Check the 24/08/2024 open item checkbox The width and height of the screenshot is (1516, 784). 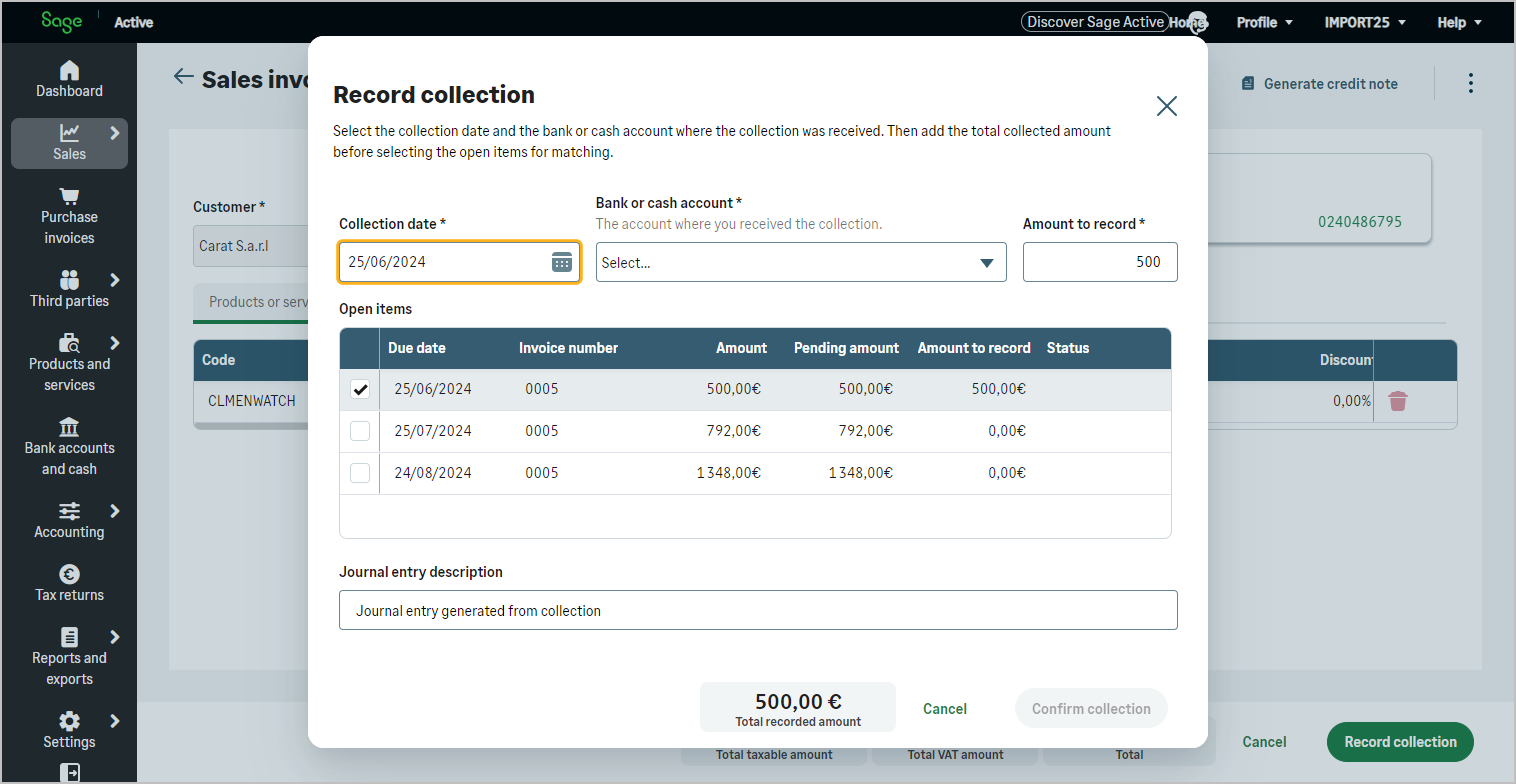coord(360,473)
